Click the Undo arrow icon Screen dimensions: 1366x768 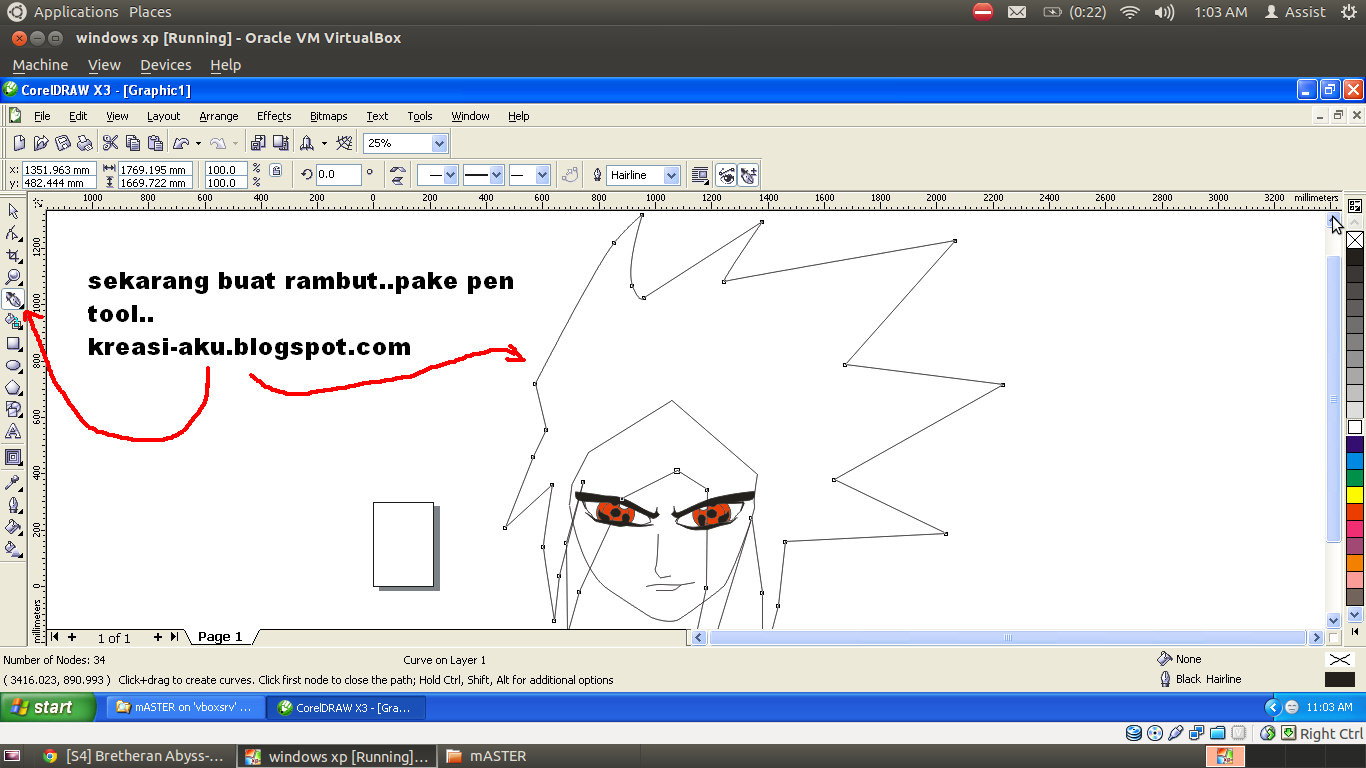(x=181, y=143)
